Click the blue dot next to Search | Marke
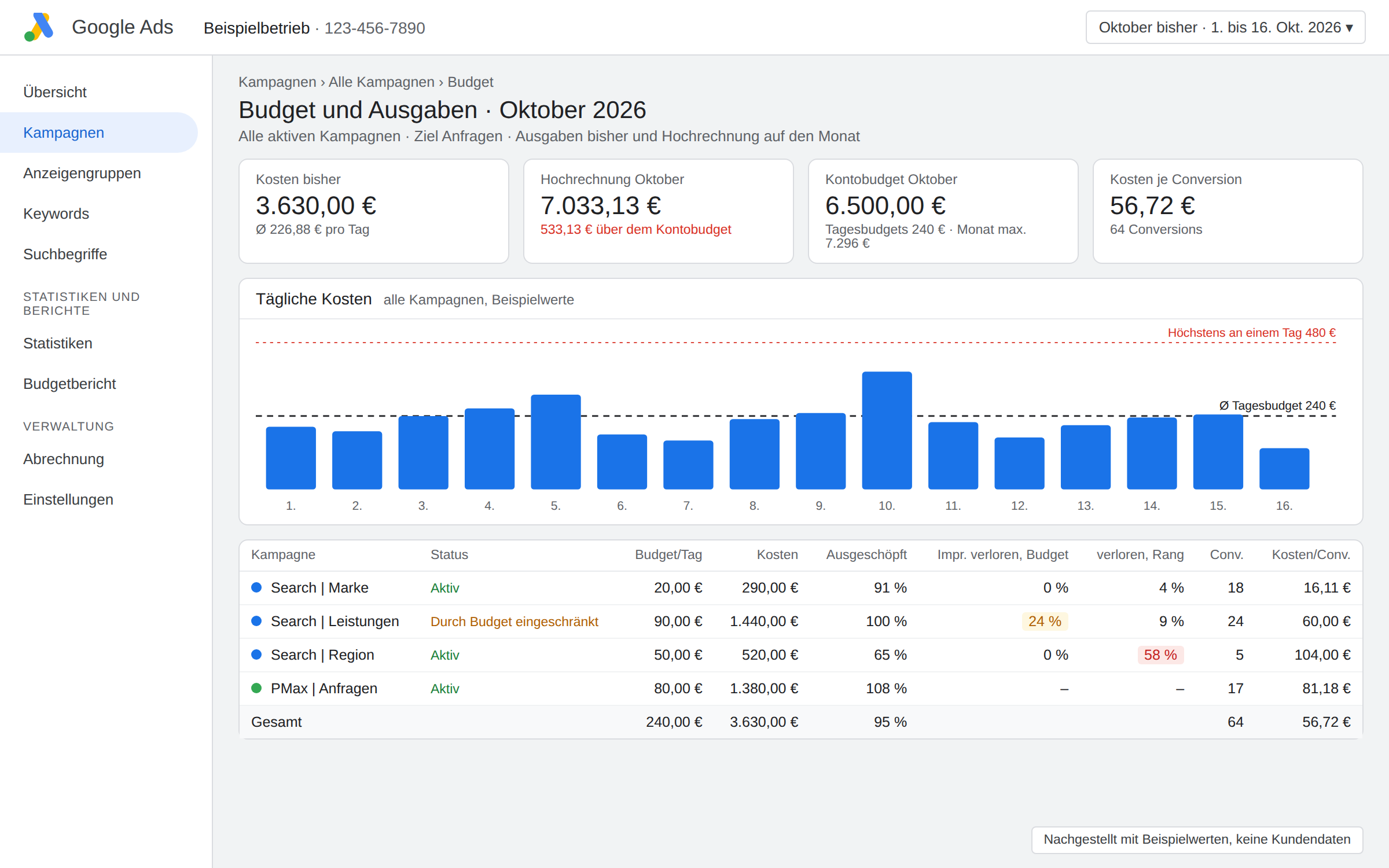1389x868 pixels. click(x=256, y=587)
